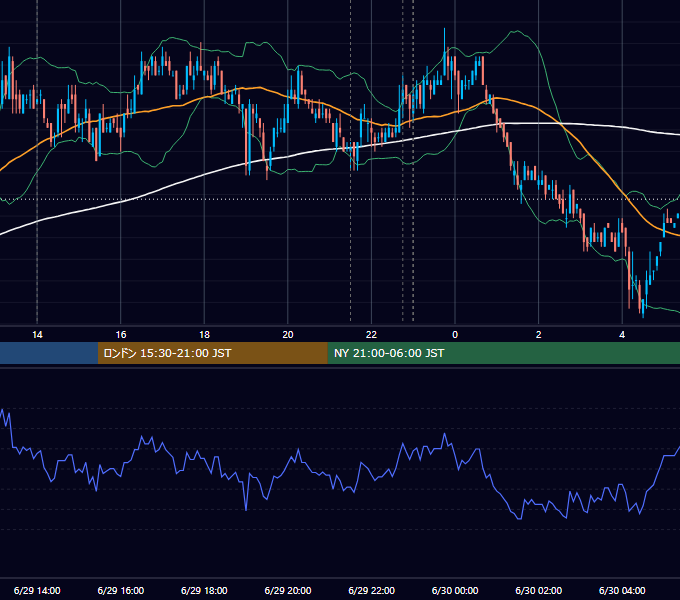Click the blue session band before ロンドン
Viewport: 680px width, 600px height.
click(x=49, y=353)
